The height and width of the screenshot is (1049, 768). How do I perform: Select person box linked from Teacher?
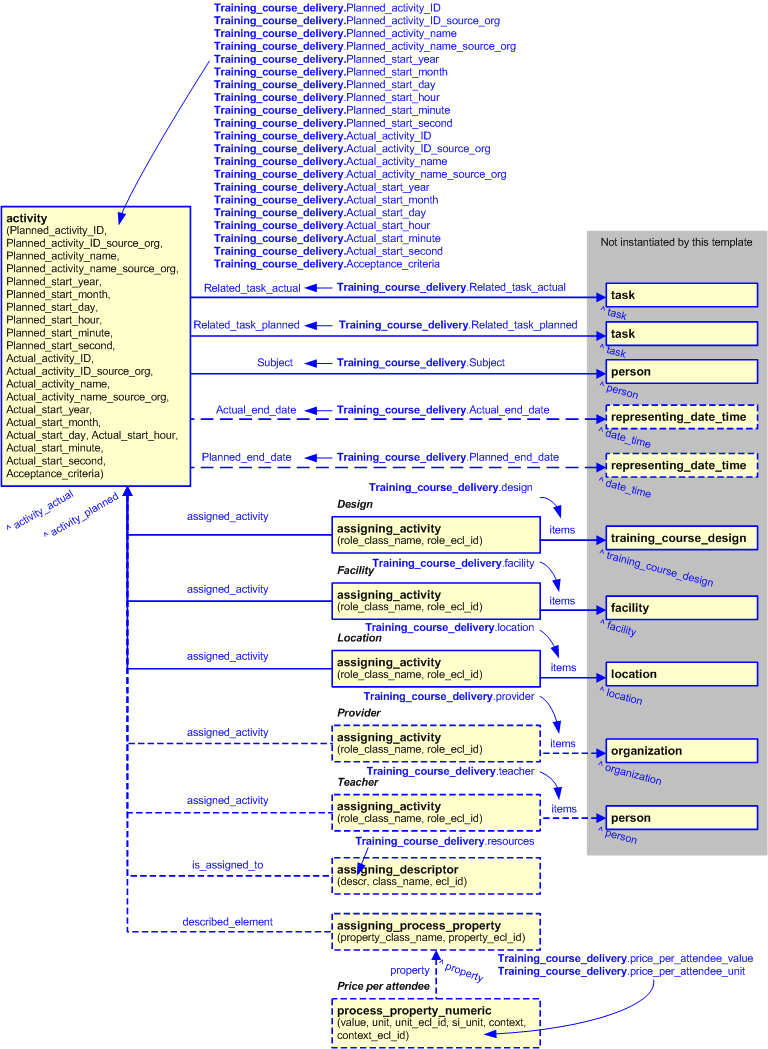point(682,818)
